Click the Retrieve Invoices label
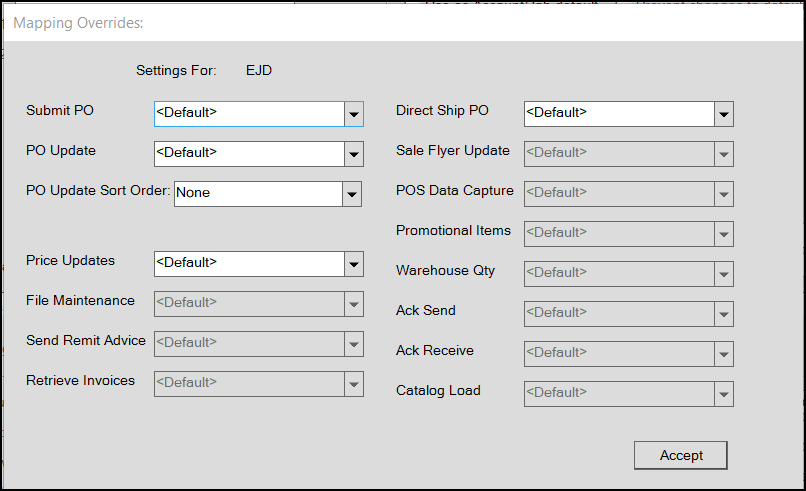The width and height of the screenshot is (806, 491). click(x=80, y=381)
